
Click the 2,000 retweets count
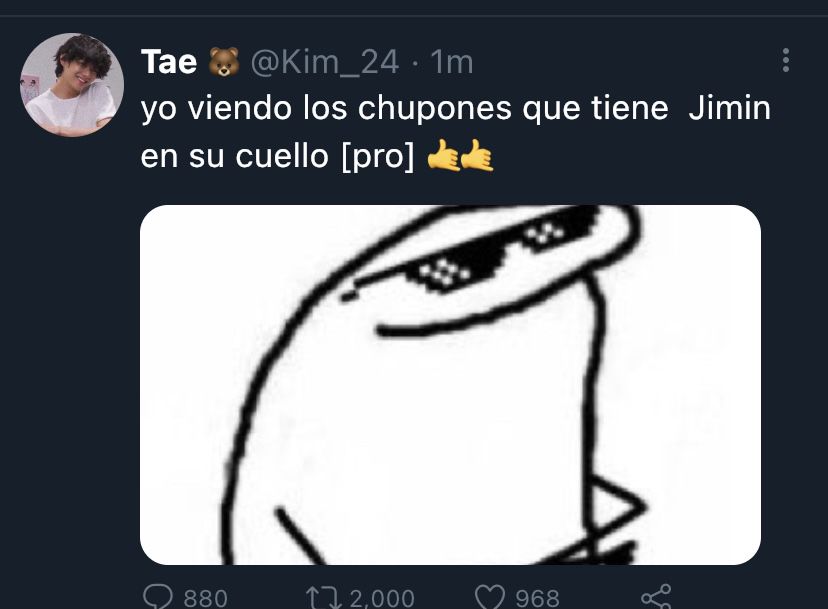pos(382,598)
